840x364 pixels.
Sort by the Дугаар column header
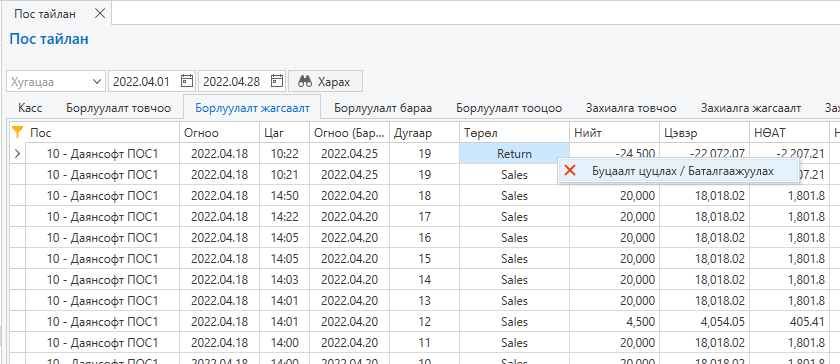tap(424, 132)
